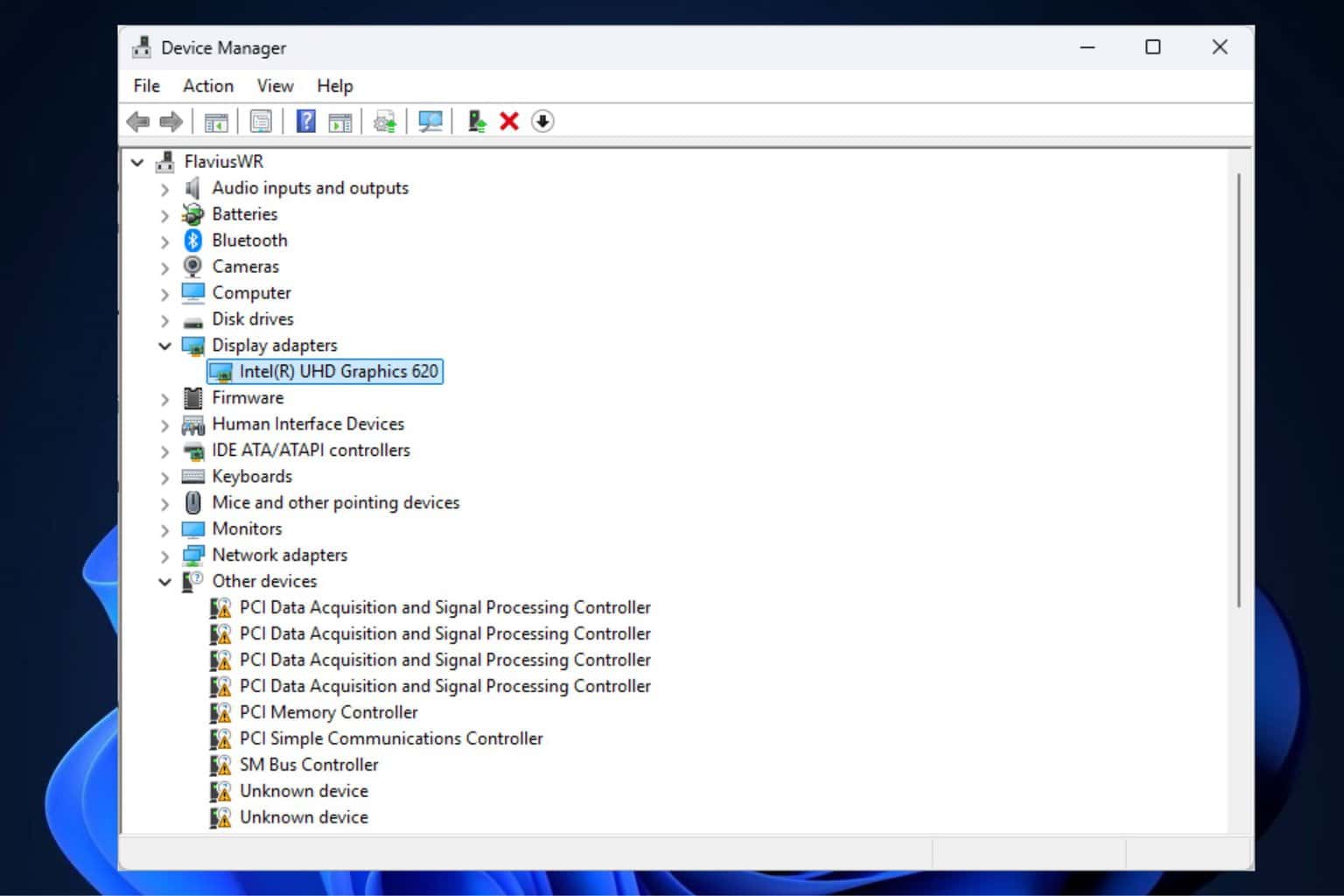The image size is (1344, 896).
Task: Click Scan for hardware changes icon
Action: coord(430,122)
